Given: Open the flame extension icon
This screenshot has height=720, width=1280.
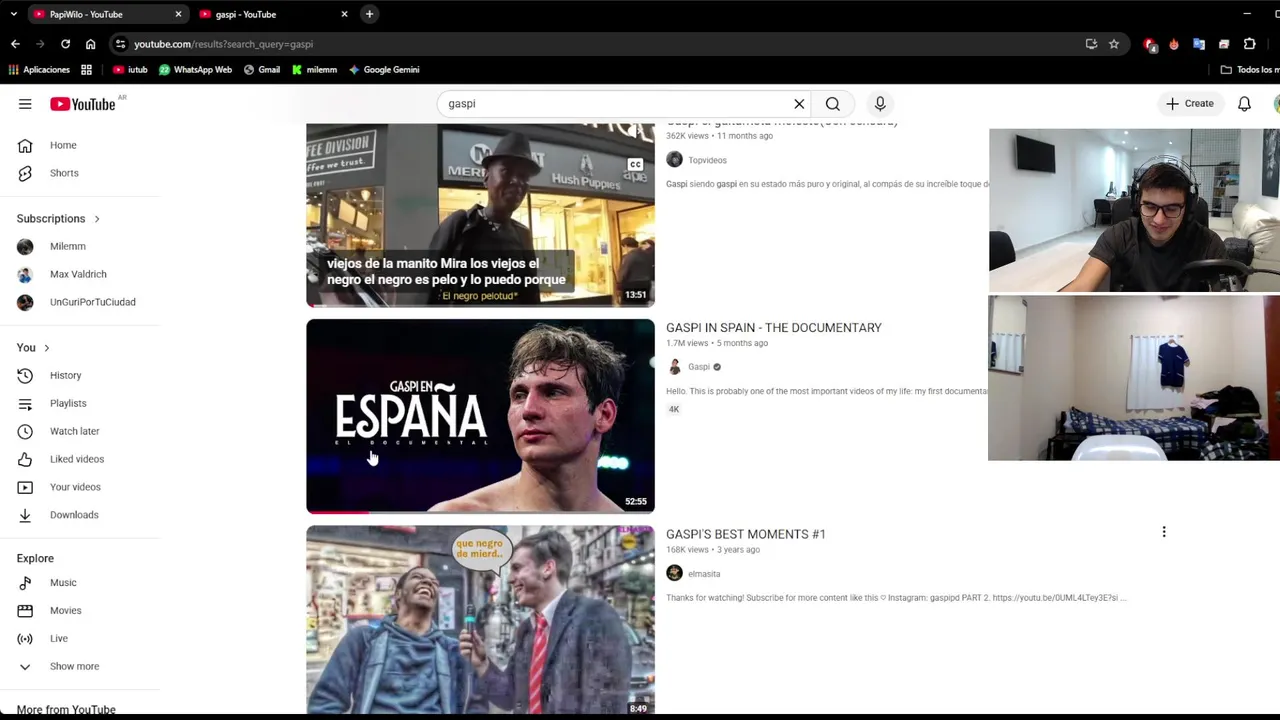Looking at the screenshot, I should [1174, 44].
